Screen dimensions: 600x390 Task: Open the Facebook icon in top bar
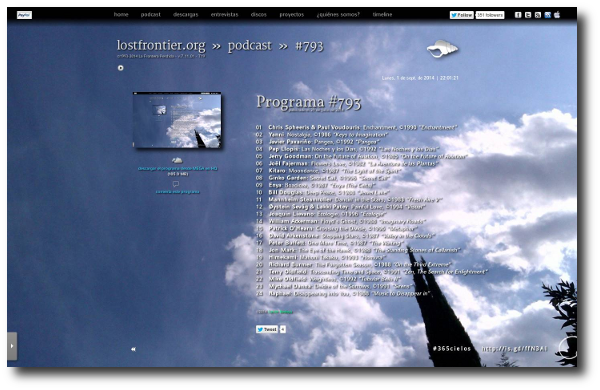pos(518,15)
